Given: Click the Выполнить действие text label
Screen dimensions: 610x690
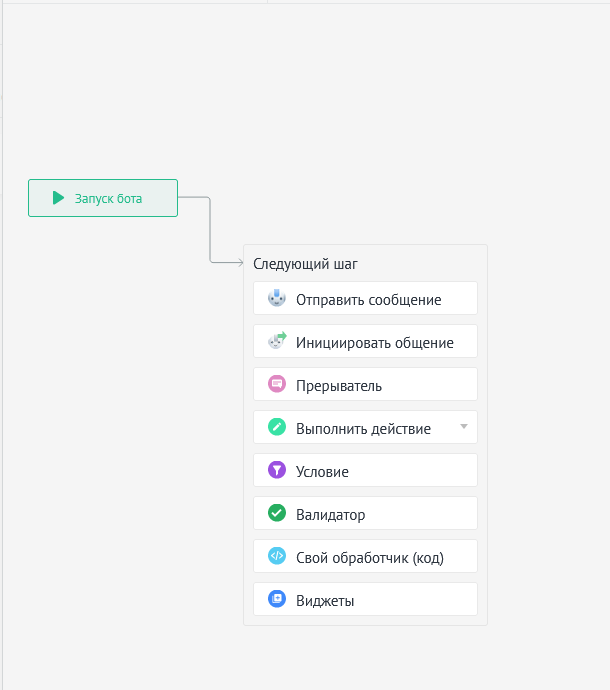Looking at the screenshot, I should coord(363,429).
